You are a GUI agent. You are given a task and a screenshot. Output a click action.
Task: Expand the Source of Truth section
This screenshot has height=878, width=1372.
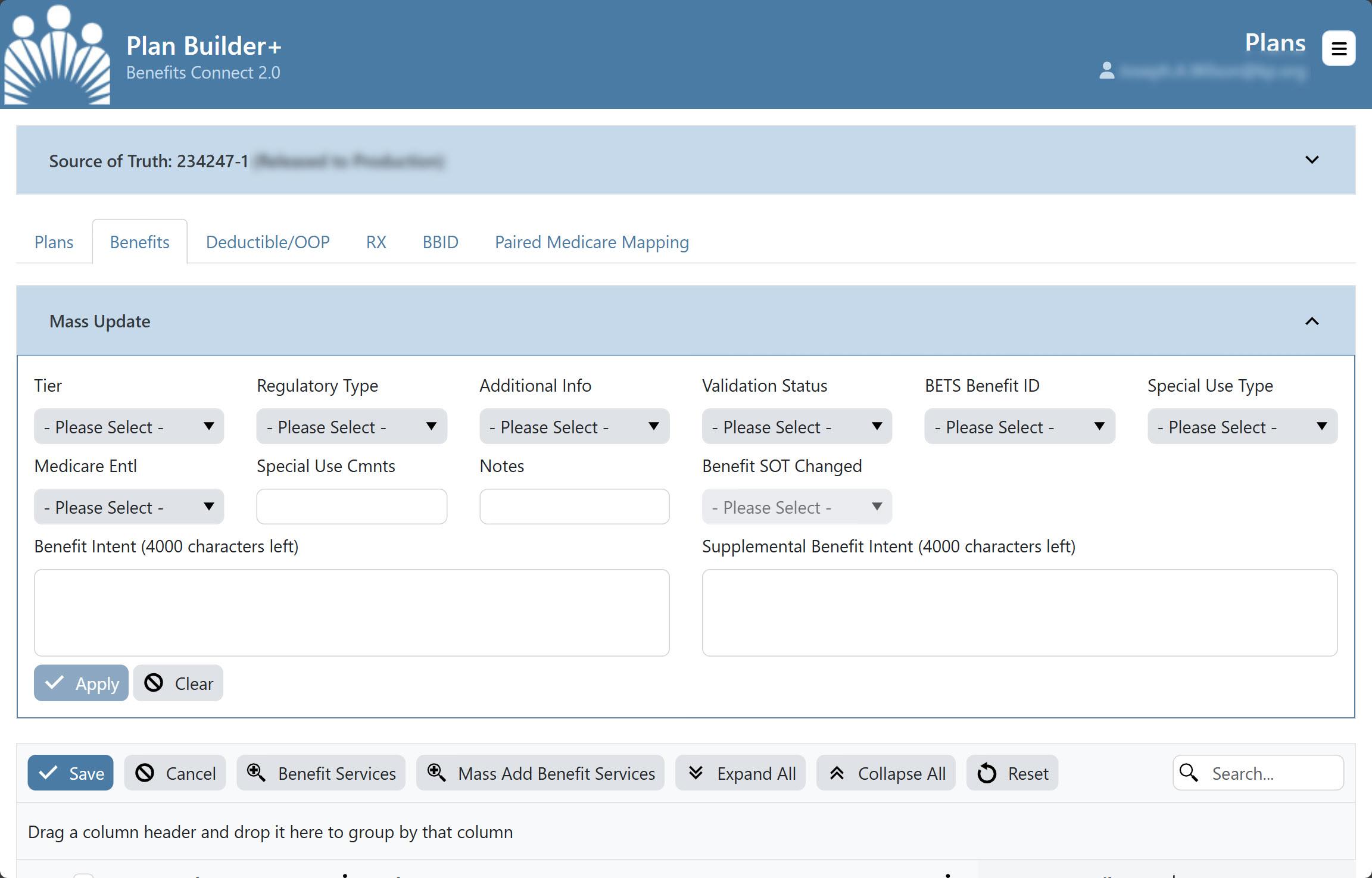click(x=1313, y=160)
